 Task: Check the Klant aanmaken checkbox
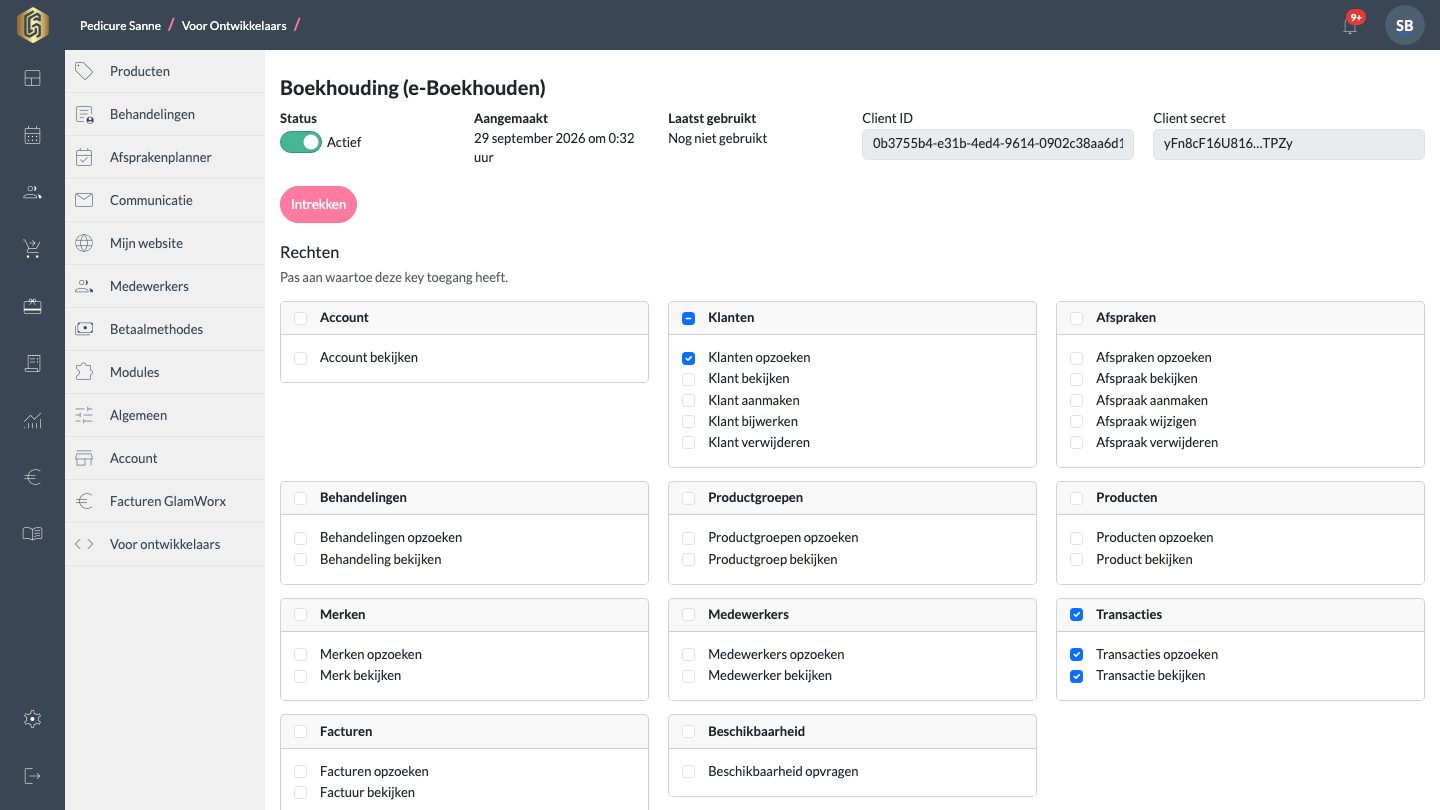point(688,400)
